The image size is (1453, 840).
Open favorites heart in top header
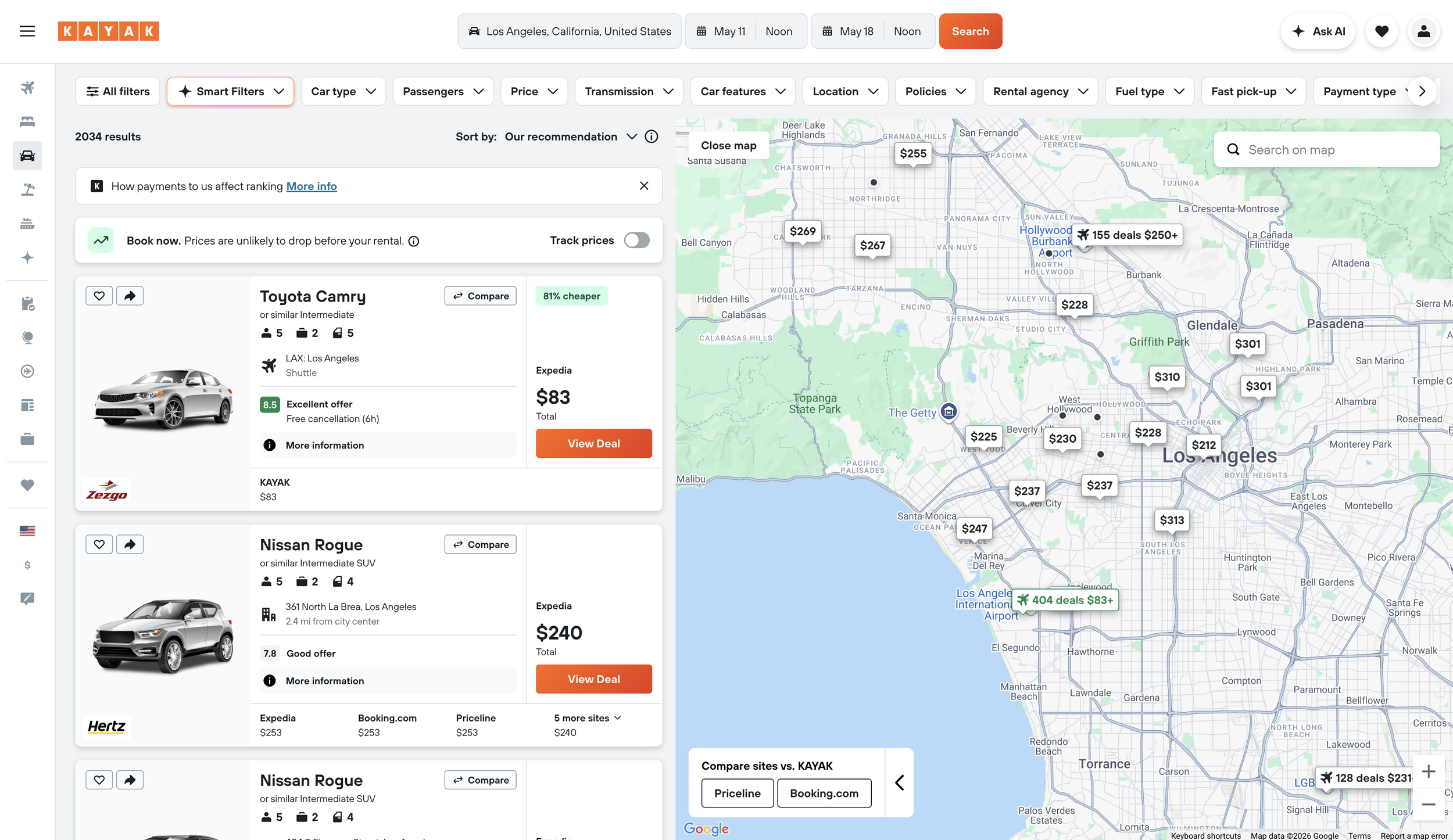(x=1382, y=31)
